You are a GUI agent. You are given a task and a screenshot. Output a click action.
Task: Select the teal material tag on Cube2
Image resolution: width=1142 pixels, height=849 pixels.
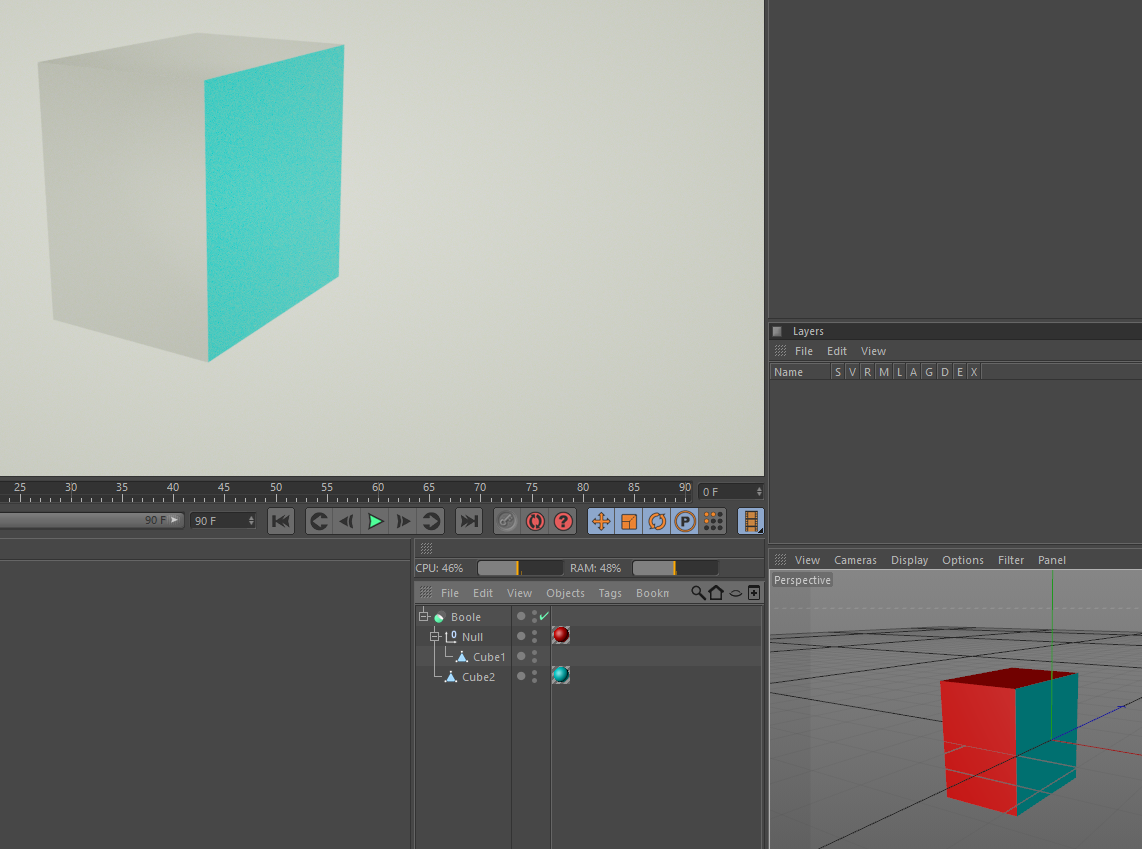pos(561,675)
